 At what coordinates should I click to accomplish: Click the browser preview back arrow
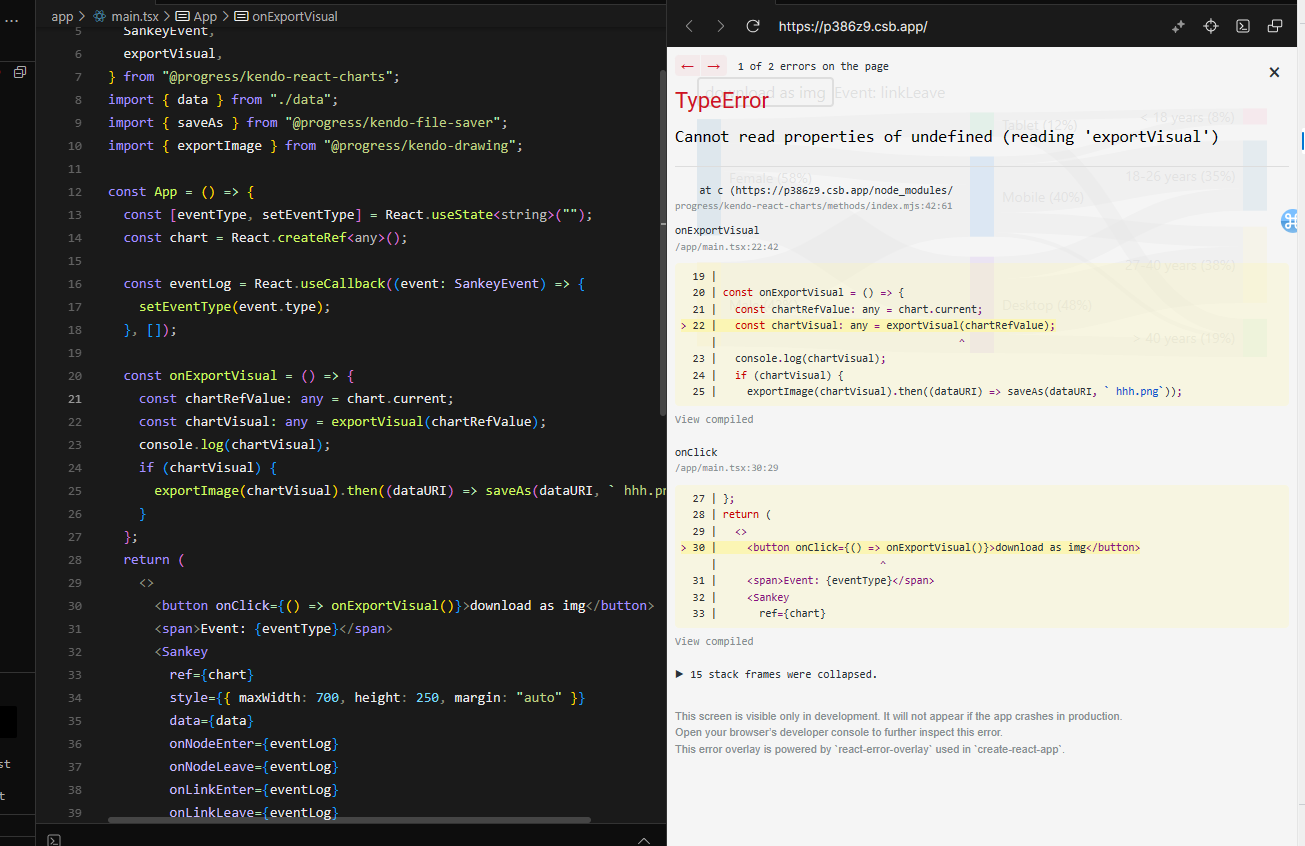(x=689, y=26)
